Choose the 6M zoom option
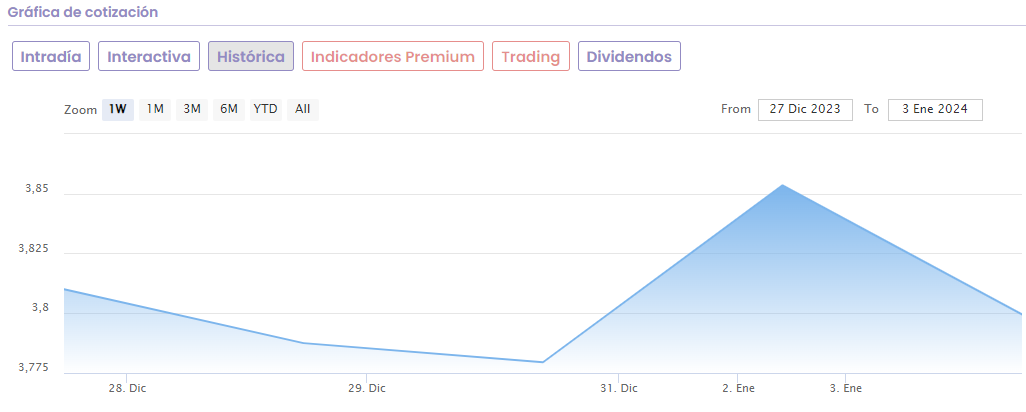This screenshot has height=412, width=1026. 228,109
